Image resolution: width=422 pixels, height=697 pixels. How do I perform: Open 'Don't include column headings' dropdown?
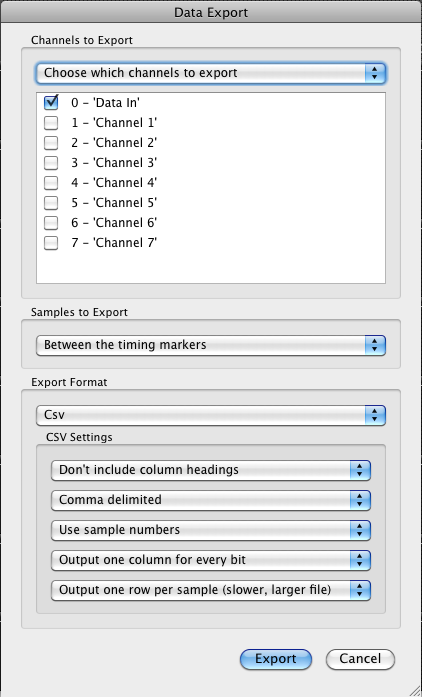coord(211,470)
